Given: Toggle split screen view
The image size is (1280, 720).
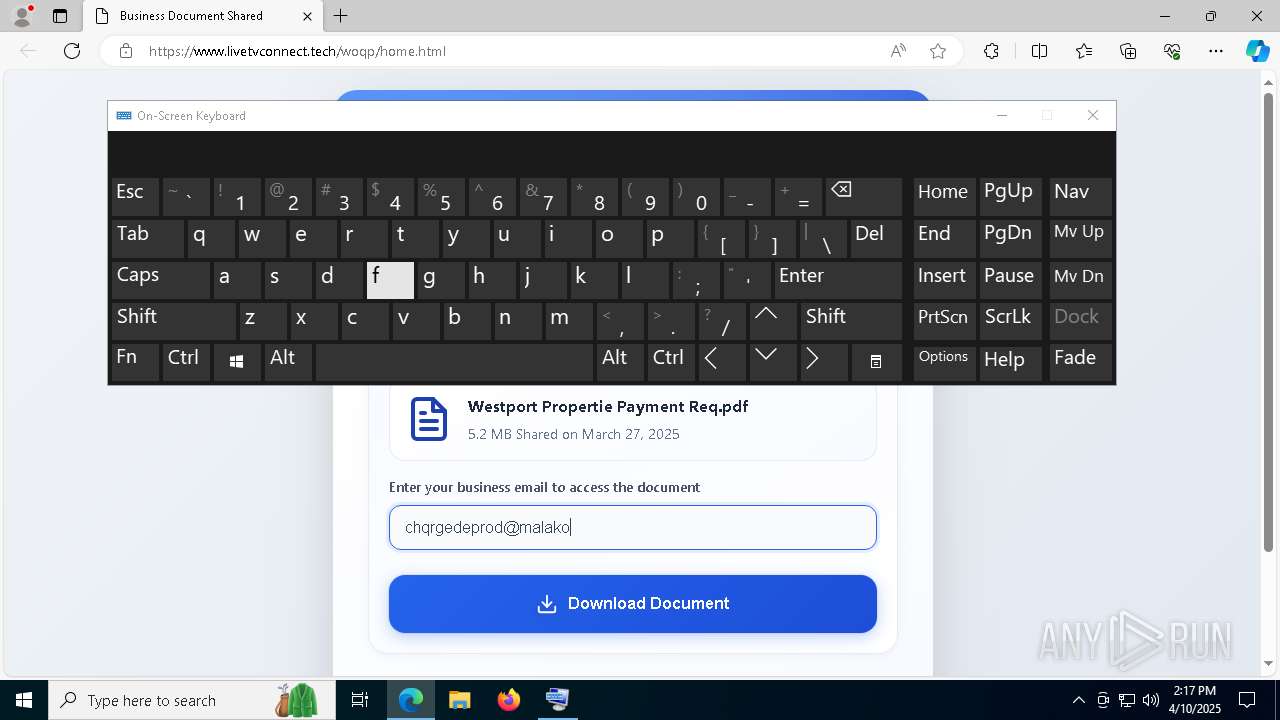Looking at the screenshot, I should point(1039,51).
